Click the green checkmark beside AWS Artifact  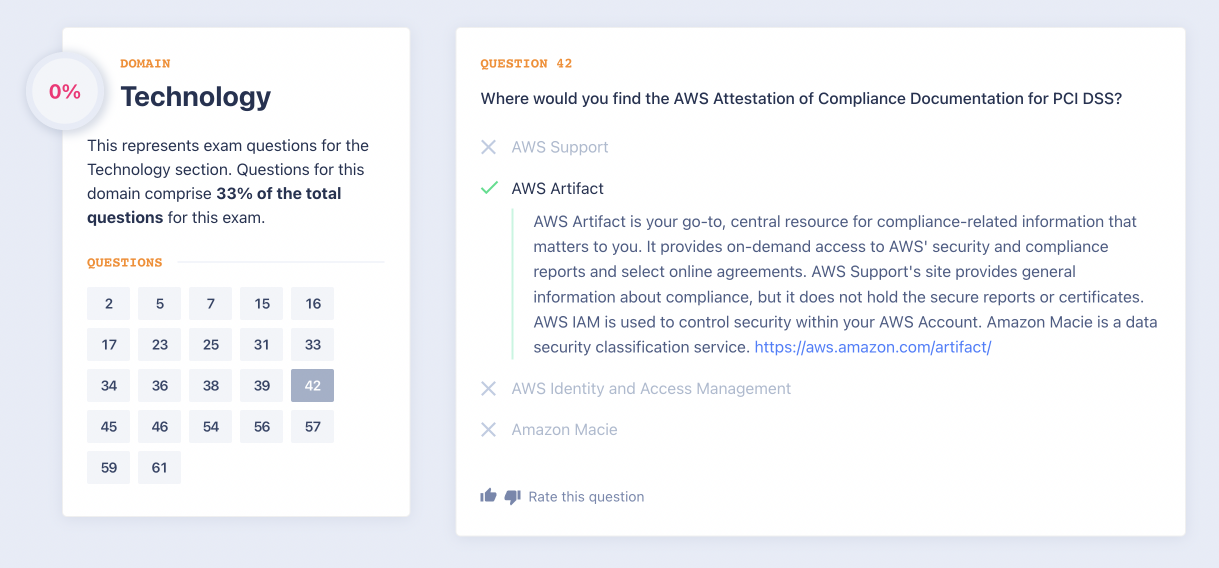489,188
